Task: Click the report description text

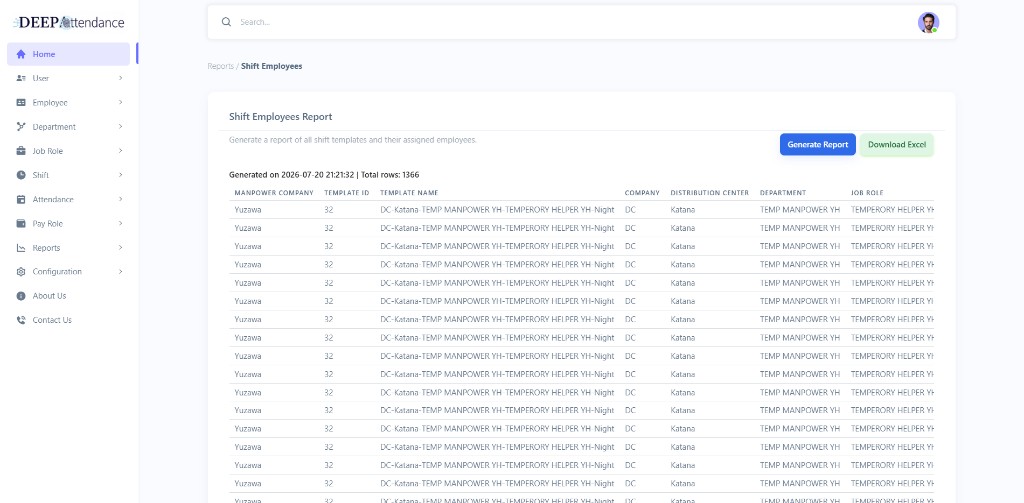Action: [x=353, y=140]
